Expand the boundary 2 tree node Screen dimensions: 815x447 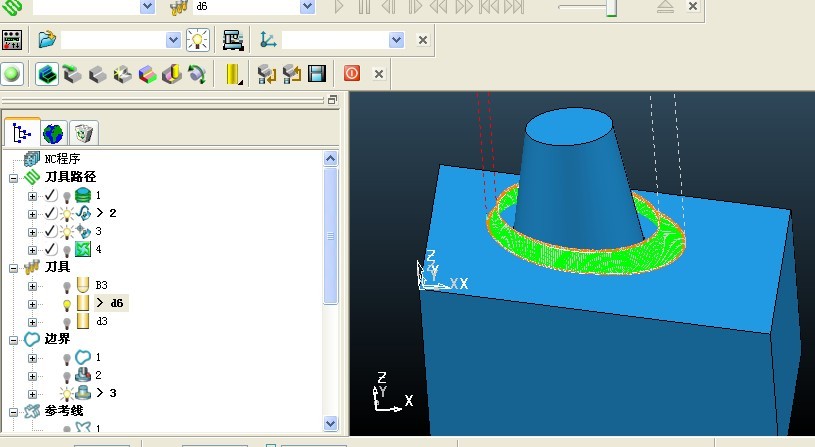coord(32,376)
